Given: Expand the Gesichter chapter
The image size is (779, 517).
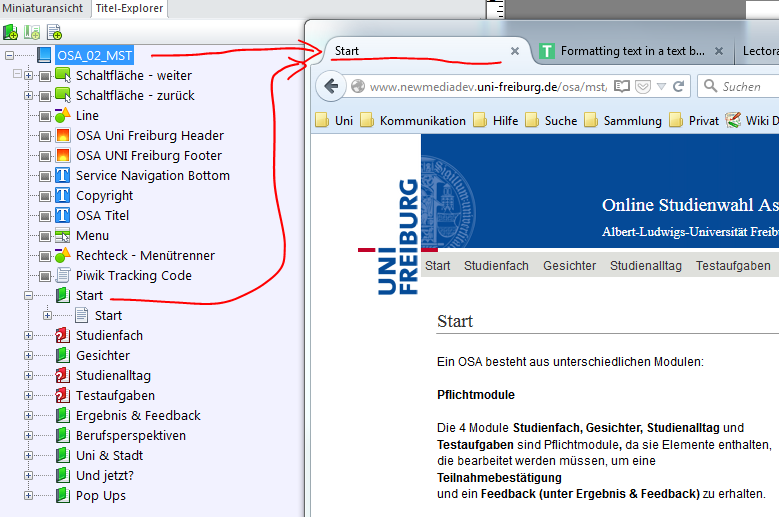Looking at the screenshot, I should pyautogui.click(x=28, y=356).
